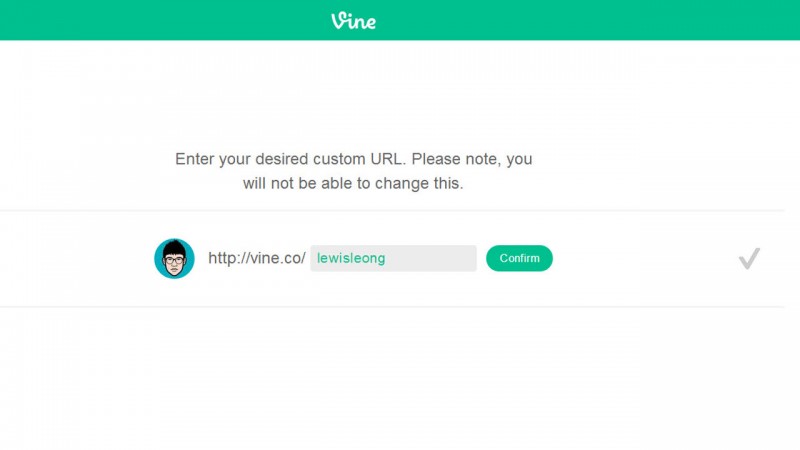800x450 pixels.
Task: Click the cartoon avatar profile picture
Action: tap(174, 258)
